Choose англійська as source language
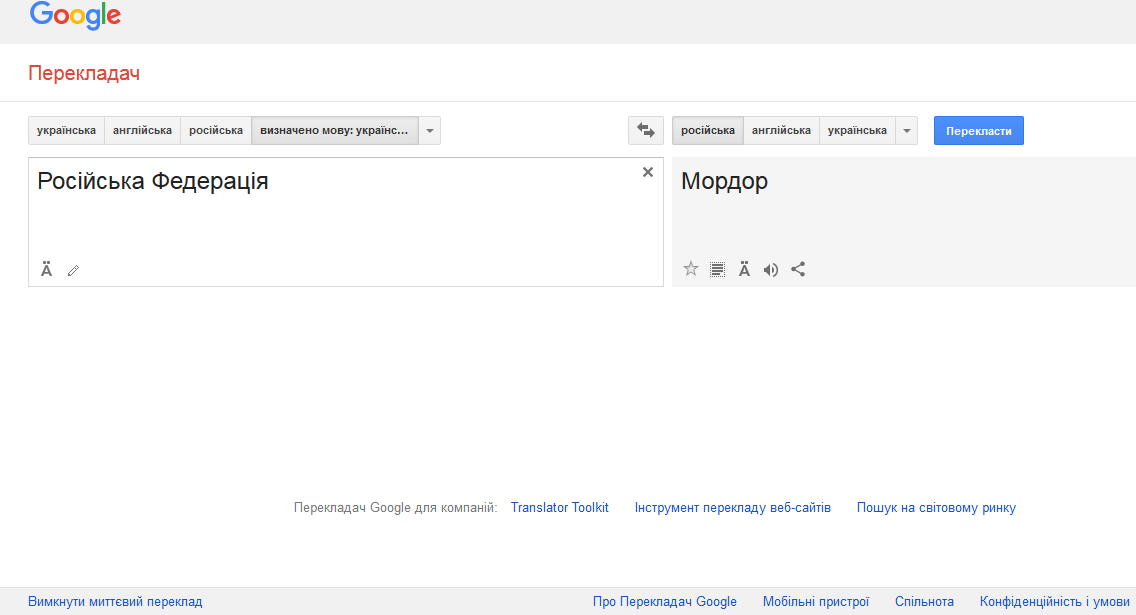This screenshot has width=1136, height=615. [143, 130]
